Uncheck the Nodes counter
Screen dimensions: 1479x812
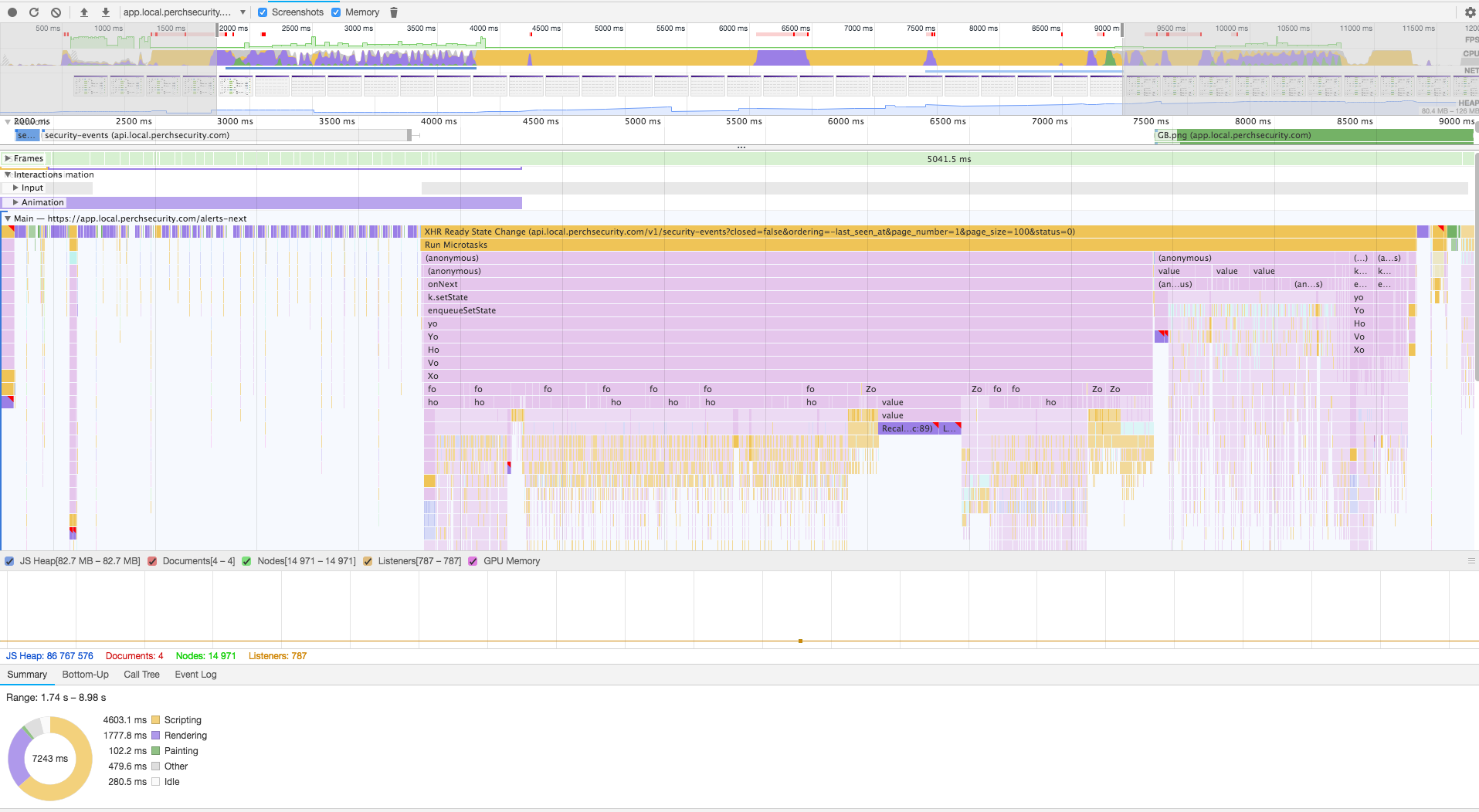(x=246, y=561)
